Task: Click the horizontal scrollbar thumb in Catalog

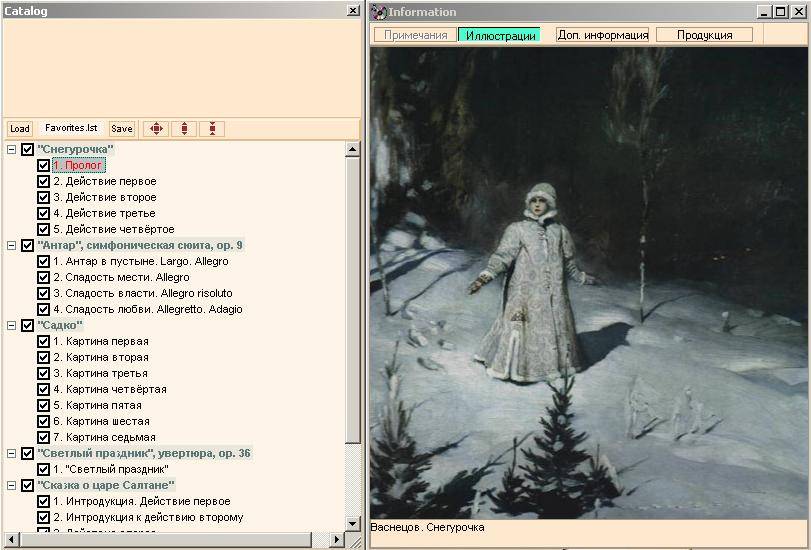Action: [166, 539]
